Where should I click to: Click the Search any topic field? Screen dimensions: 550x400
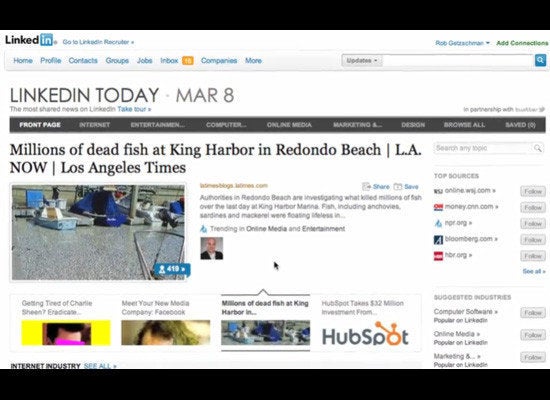click(x=483, y=148)
